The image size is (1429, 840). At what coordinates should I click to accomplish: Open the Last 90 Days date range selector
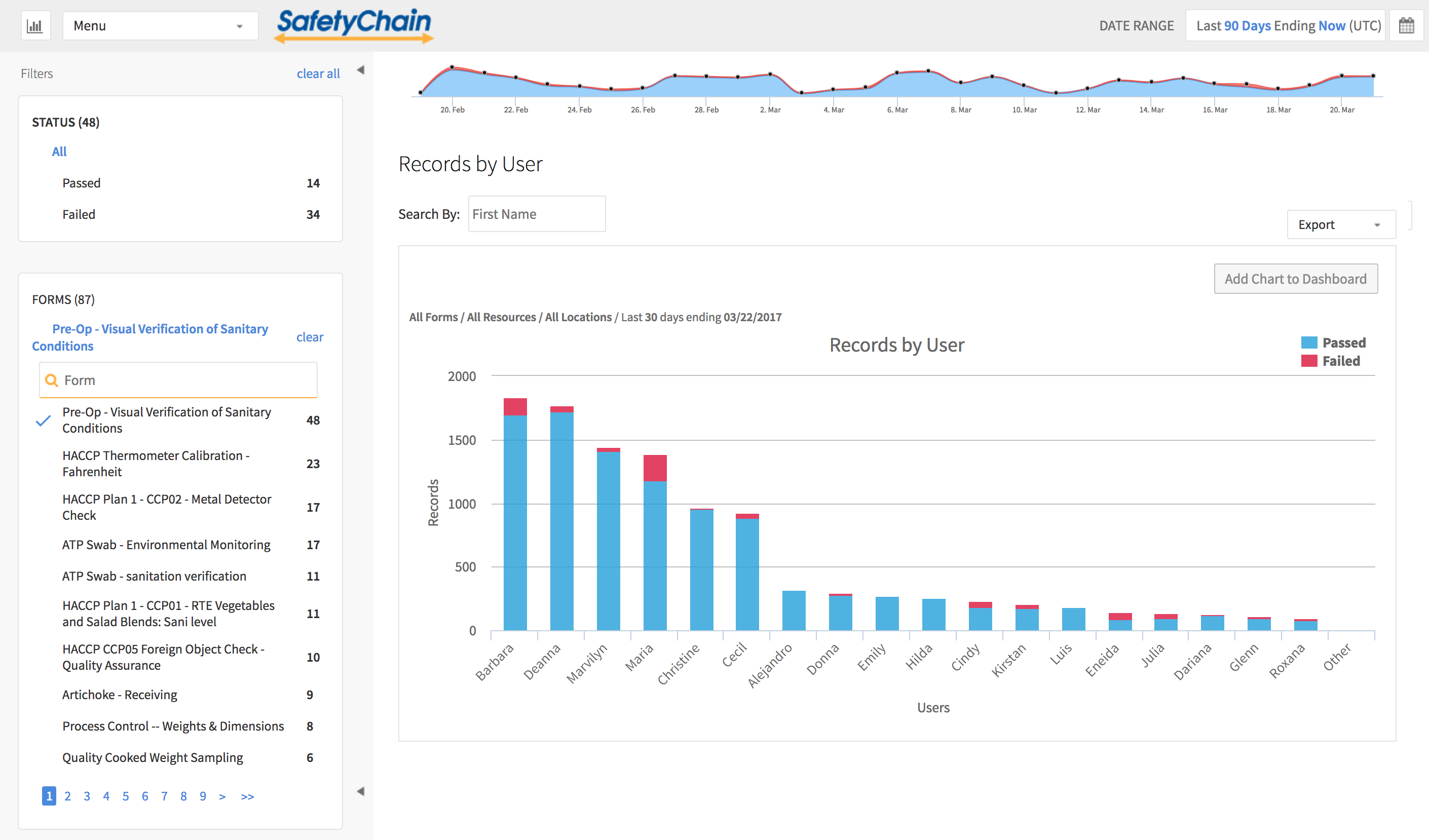click(x=1285, y=26)
